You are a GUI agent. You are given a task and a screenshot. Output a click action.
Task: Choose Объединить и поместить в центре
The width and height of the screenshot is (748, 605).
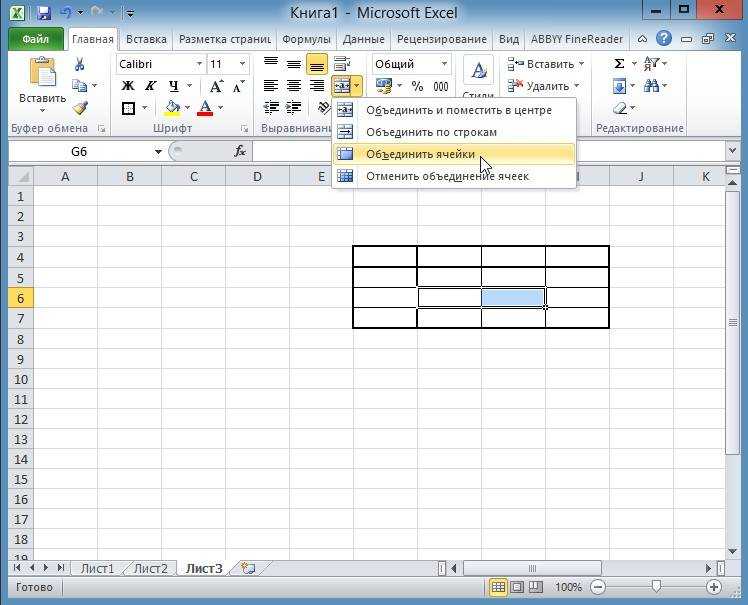[454, 110]
